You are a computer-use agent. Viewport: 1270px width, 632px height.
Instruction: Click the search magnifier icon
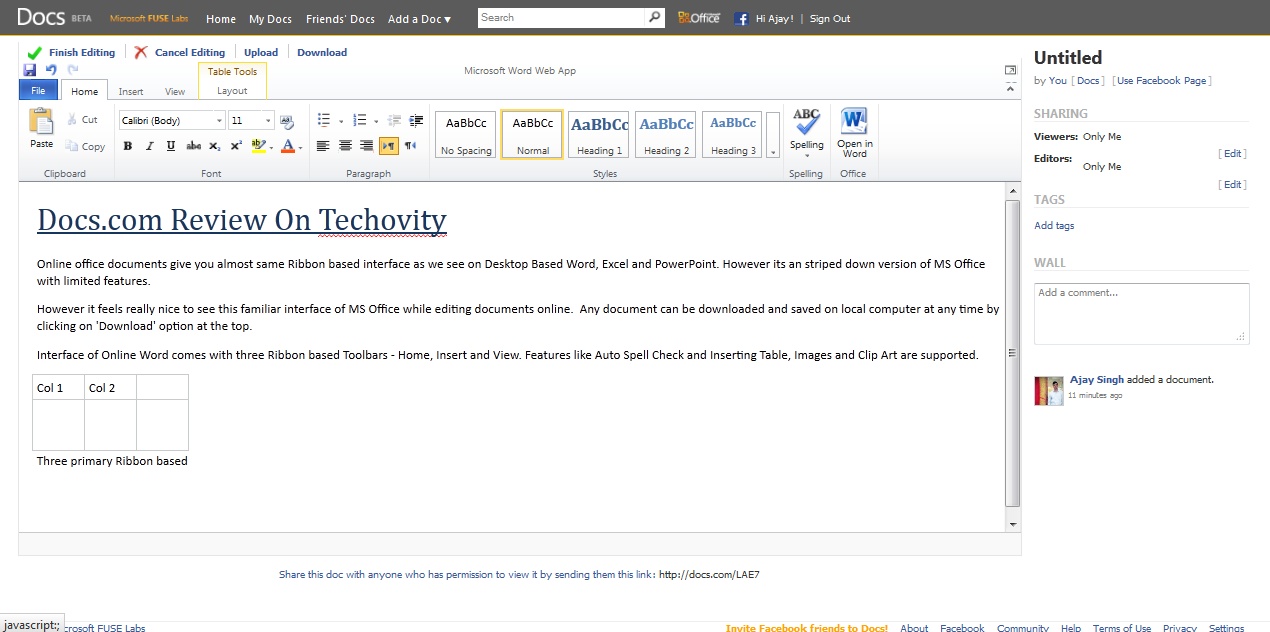(x=655, y=17)
